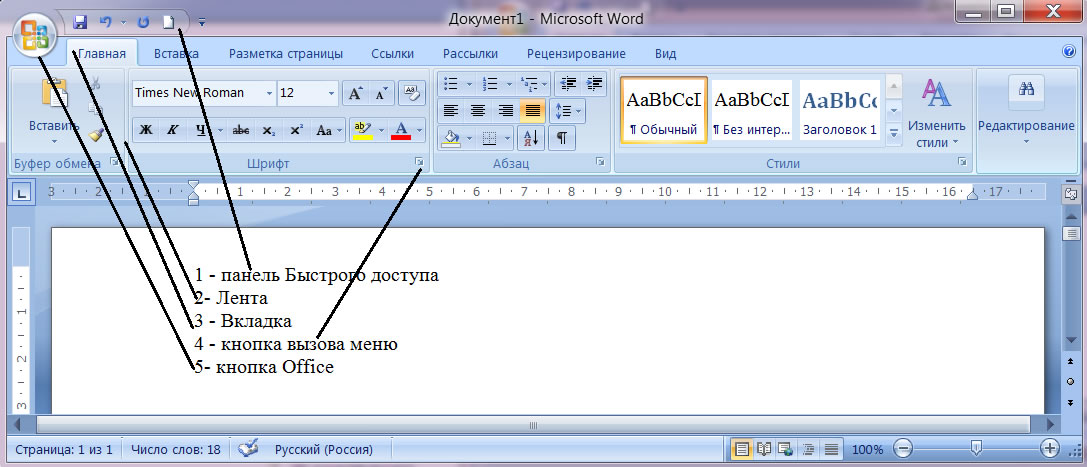Open the Change Case Aa dropdown
Image resolution: width=1087 pixels, height=467 pixels.
pos(328,130)
